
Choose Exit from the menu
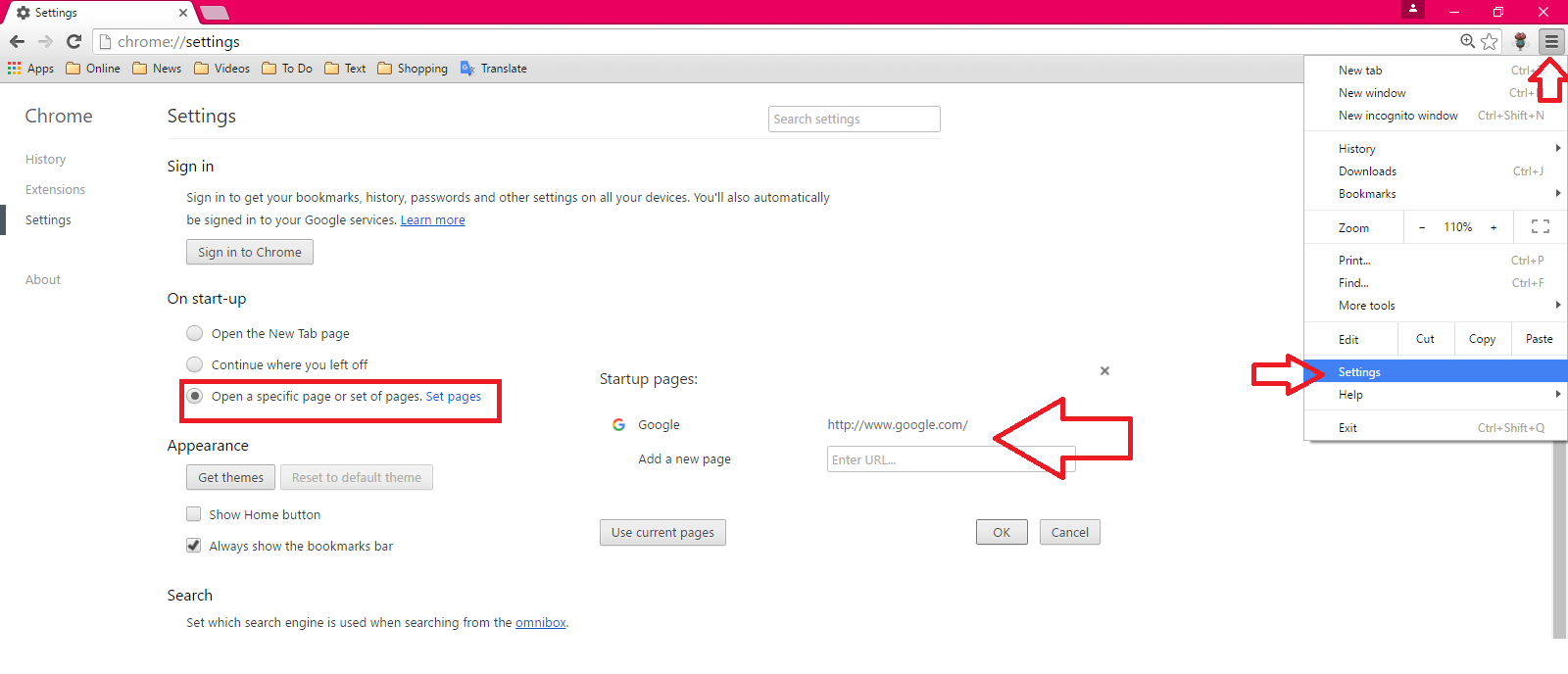pos(1435,428)
